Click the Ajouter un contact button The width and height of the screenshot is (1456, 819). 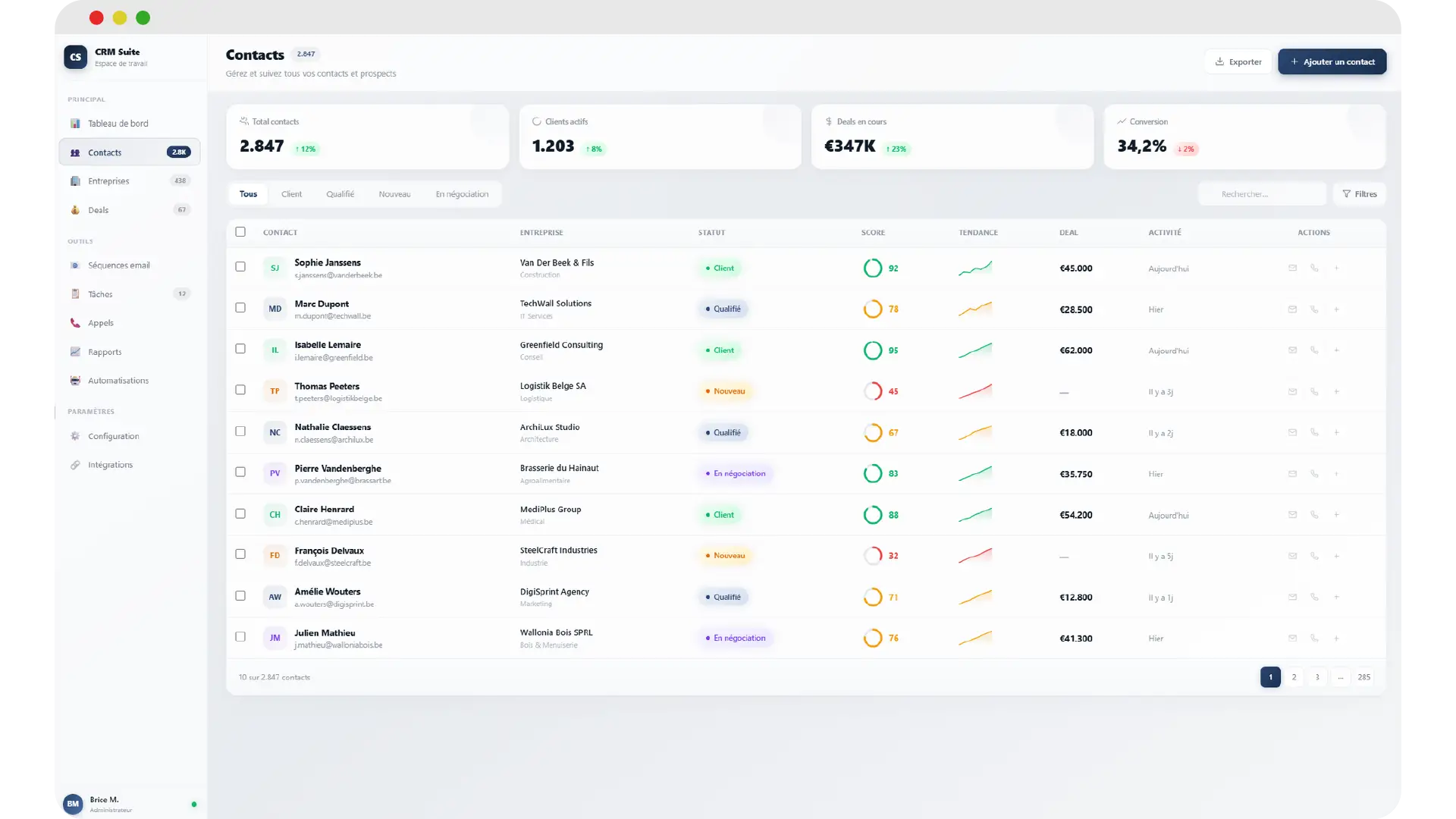tap(1332, 62)
